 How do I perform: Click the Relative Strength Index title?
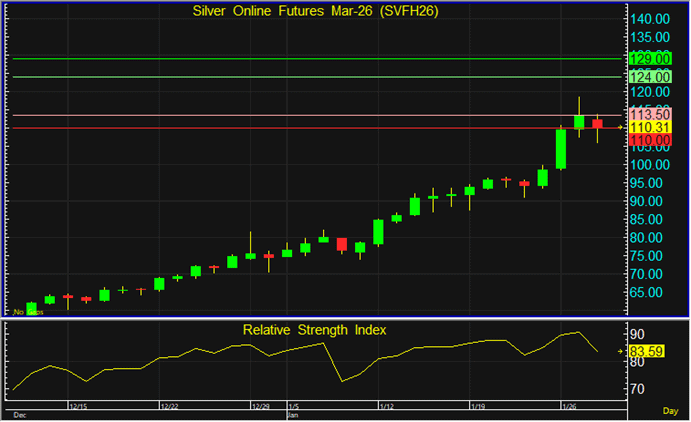[x=314, y=329]
